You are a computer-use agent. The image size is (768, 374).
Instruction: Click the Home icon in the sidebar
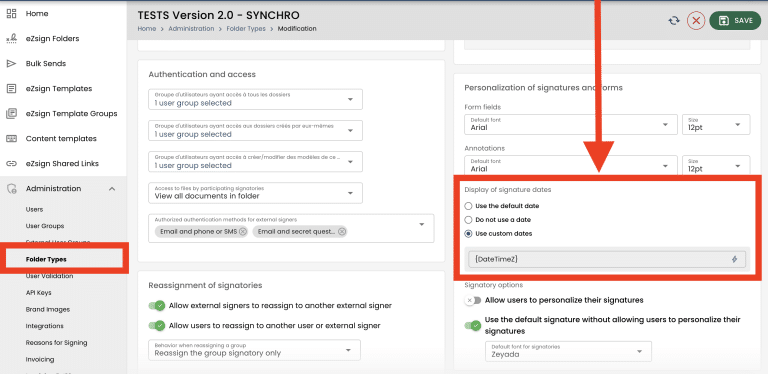point(11,14)
